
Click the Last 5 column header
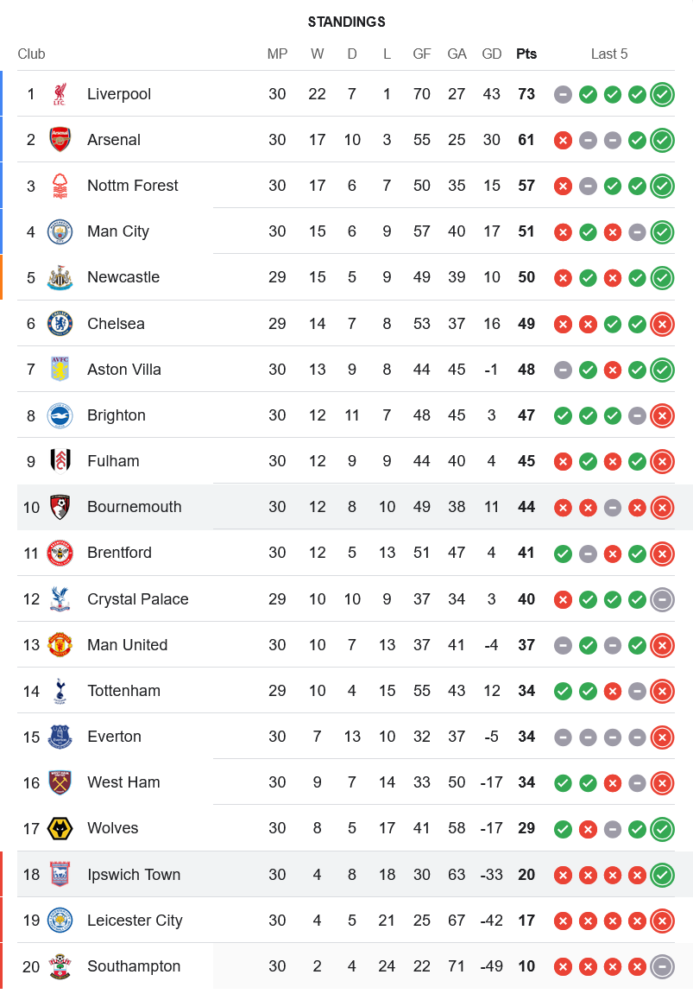(x=609, y=54)
